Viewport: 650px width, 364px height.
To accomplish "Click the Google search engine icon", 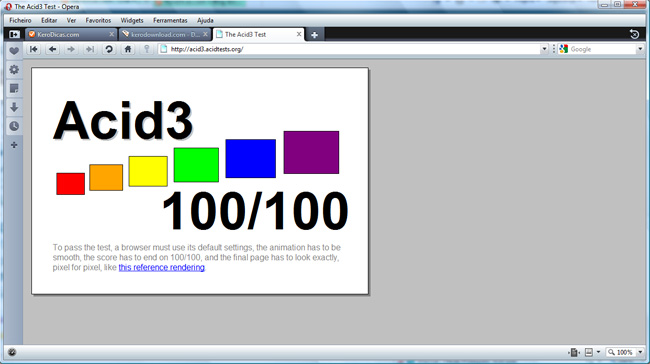I will 563,49.
